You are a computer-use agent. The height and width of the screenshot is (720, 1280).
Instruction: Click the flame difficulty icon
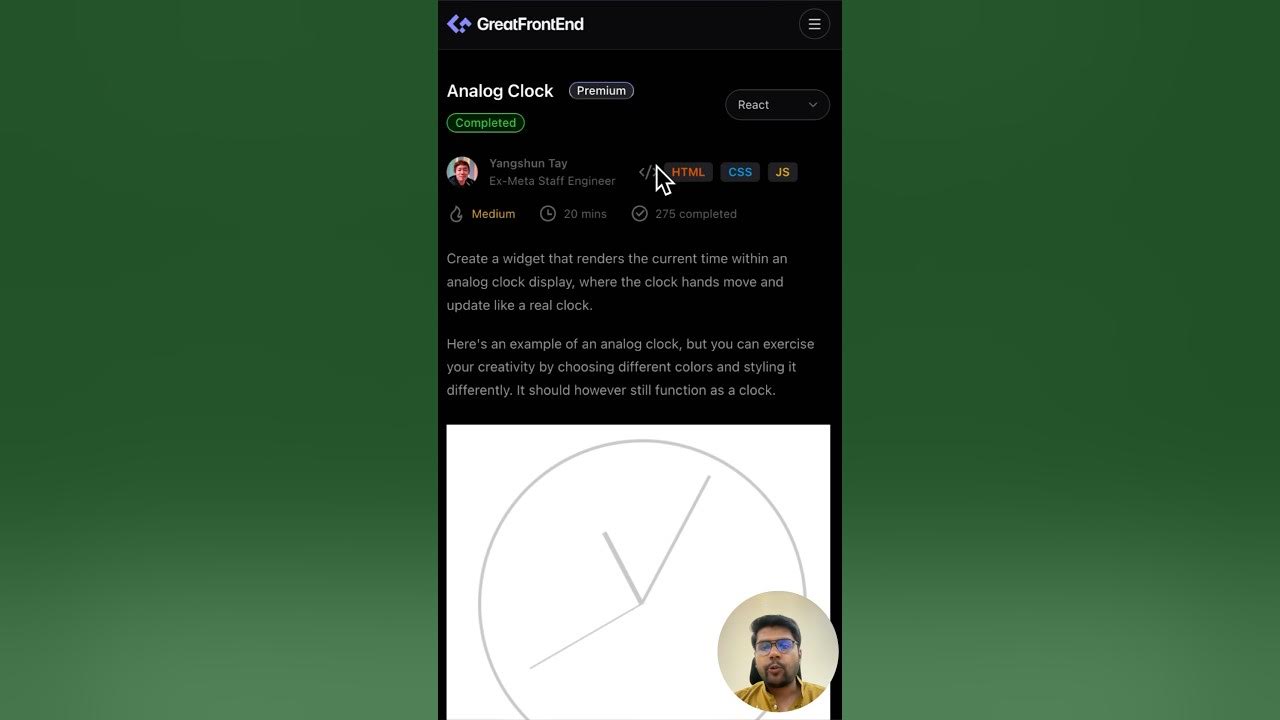point(456,214)
